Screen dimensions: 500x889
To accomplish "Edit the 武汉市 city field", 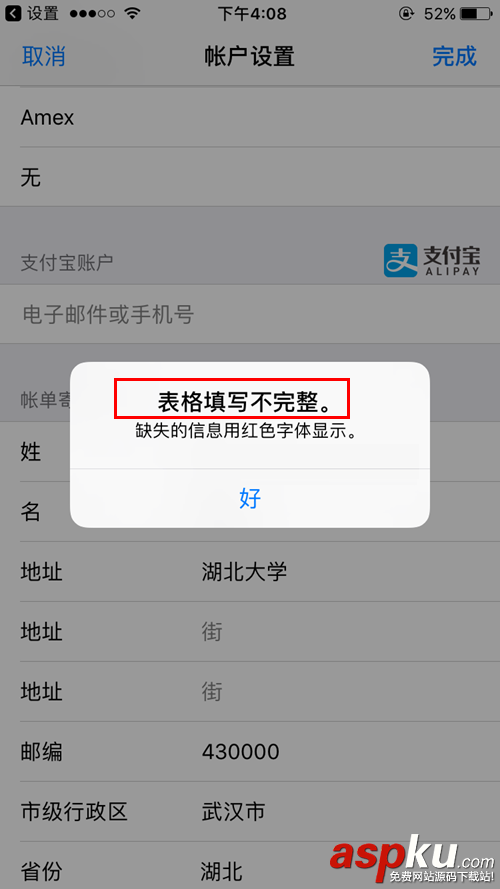I will [x=250, y=812].
